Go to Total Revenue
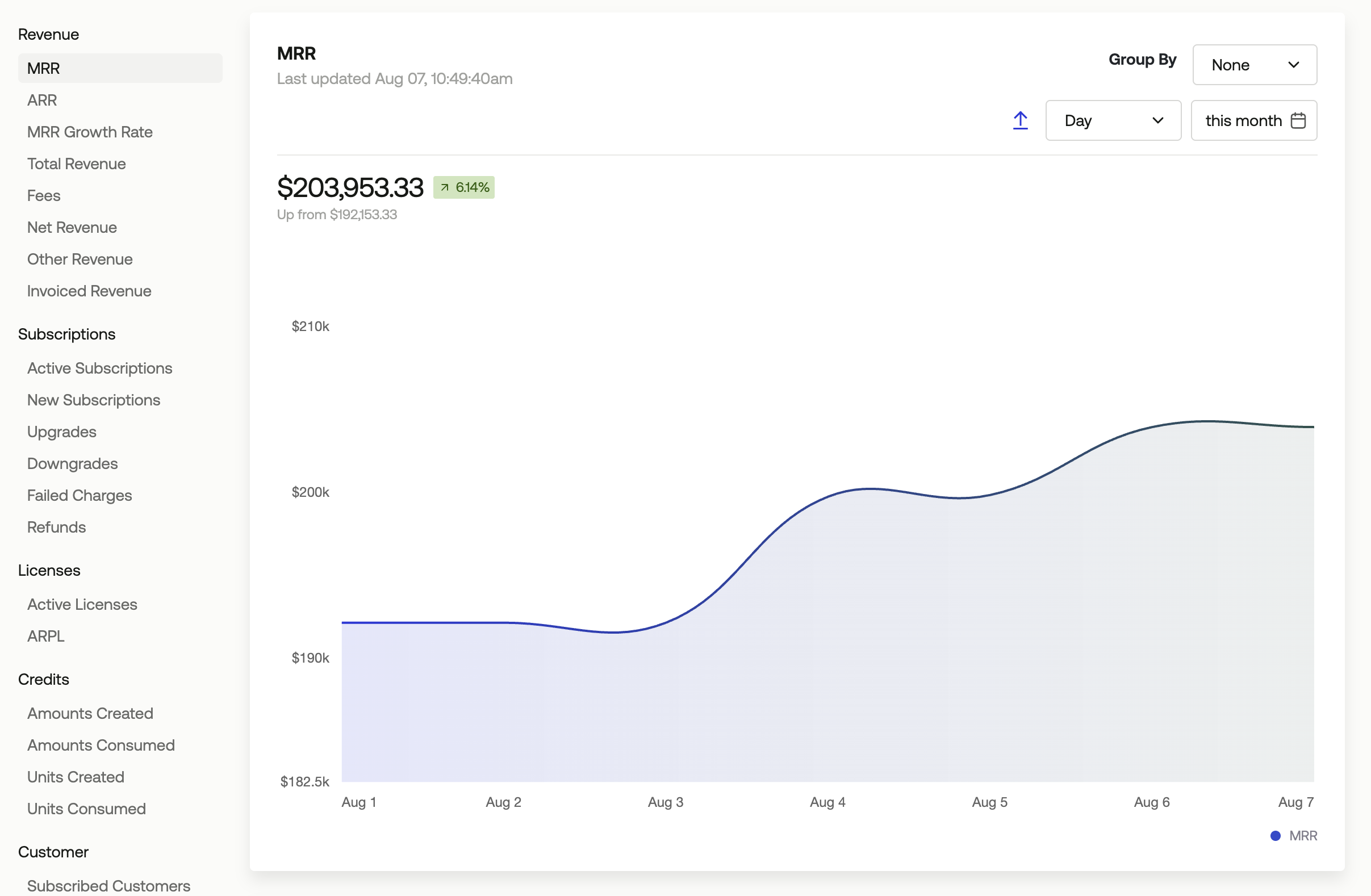This screenshot has height=896, width=1371. pos(77,164)
